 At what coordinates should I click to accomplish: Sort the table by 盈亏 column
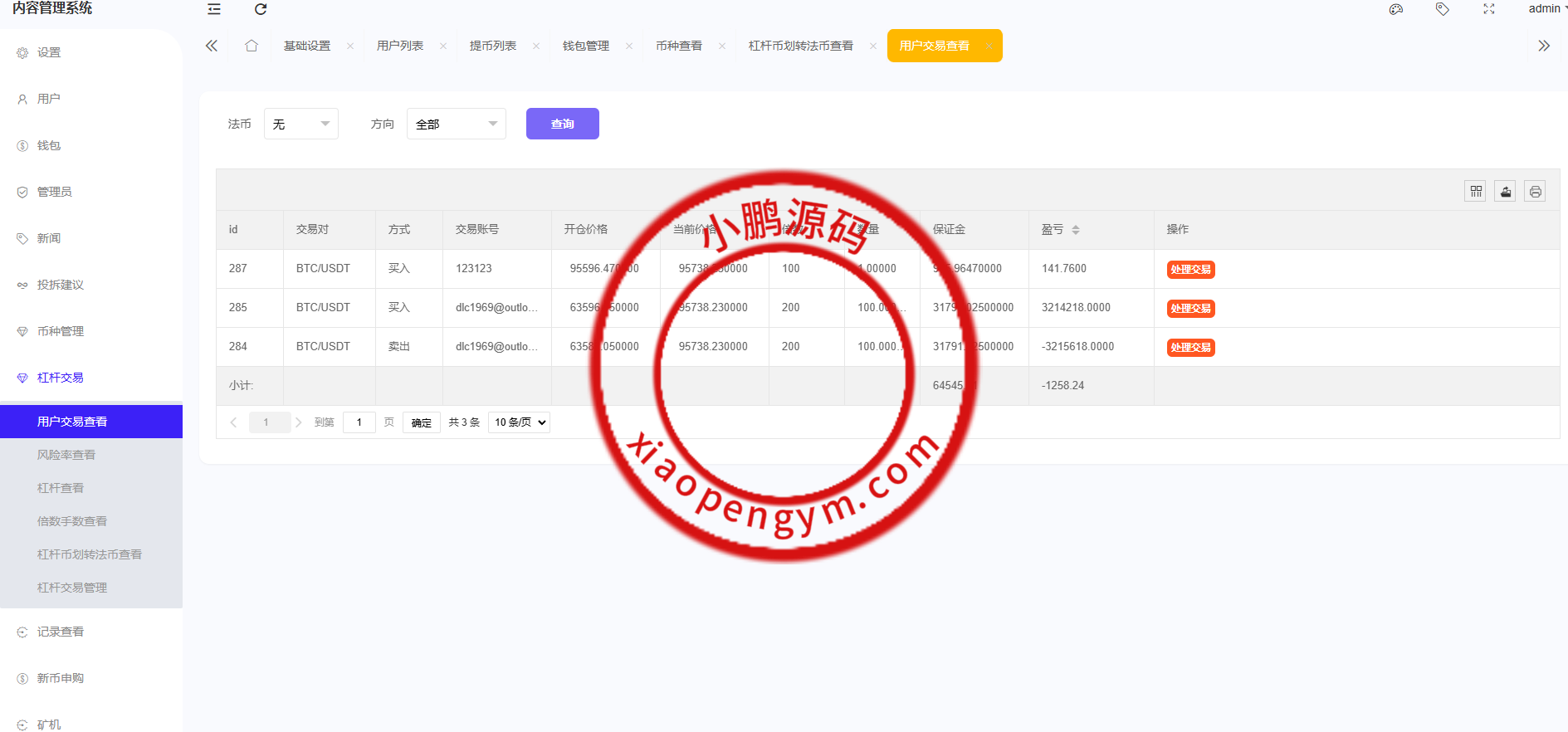point(1076,230)
